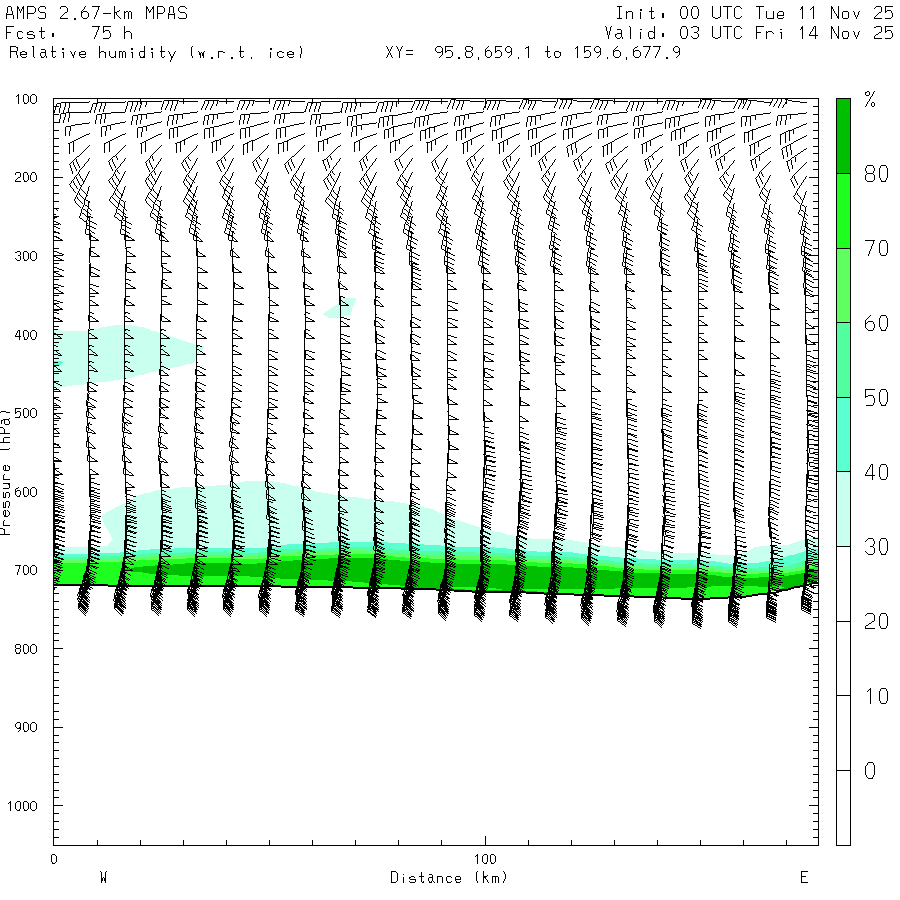Click the 'Init: 00 UTC Tue 11 Nov 25' text

pos(754,13)
